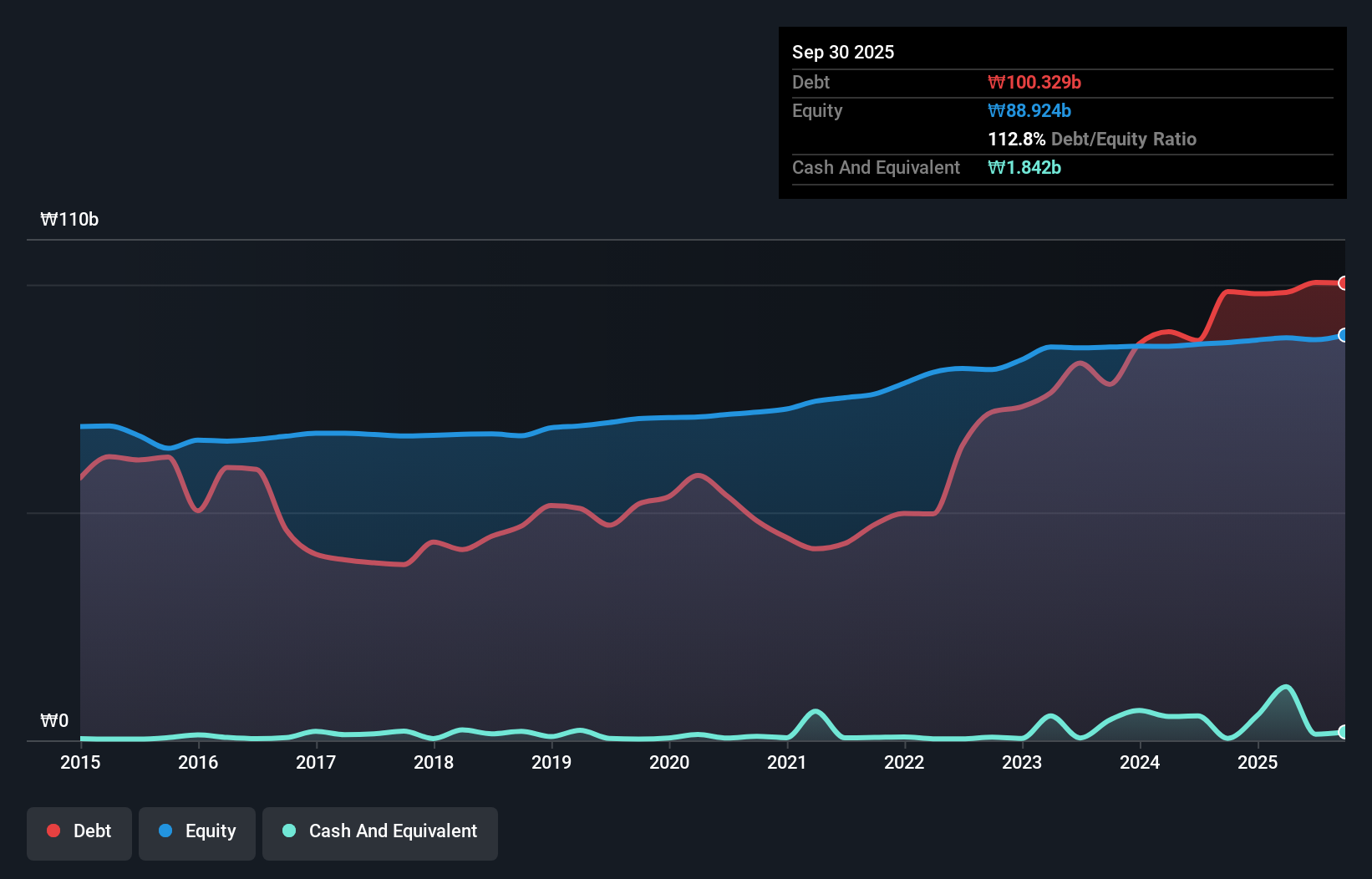Click the blue Equity endpoint marker

tap(1344, 335)
